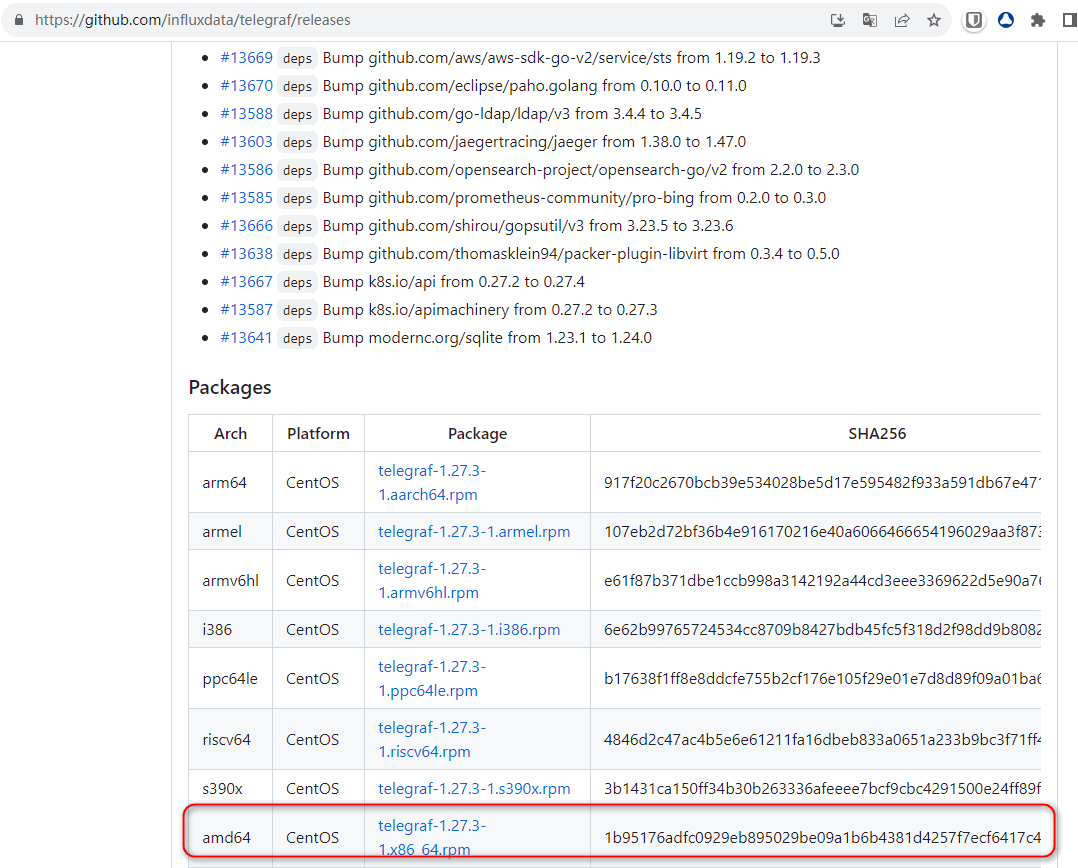Click SHA256 hash starting with 1b95176a
1078x868 pixels.
point(822,838)
